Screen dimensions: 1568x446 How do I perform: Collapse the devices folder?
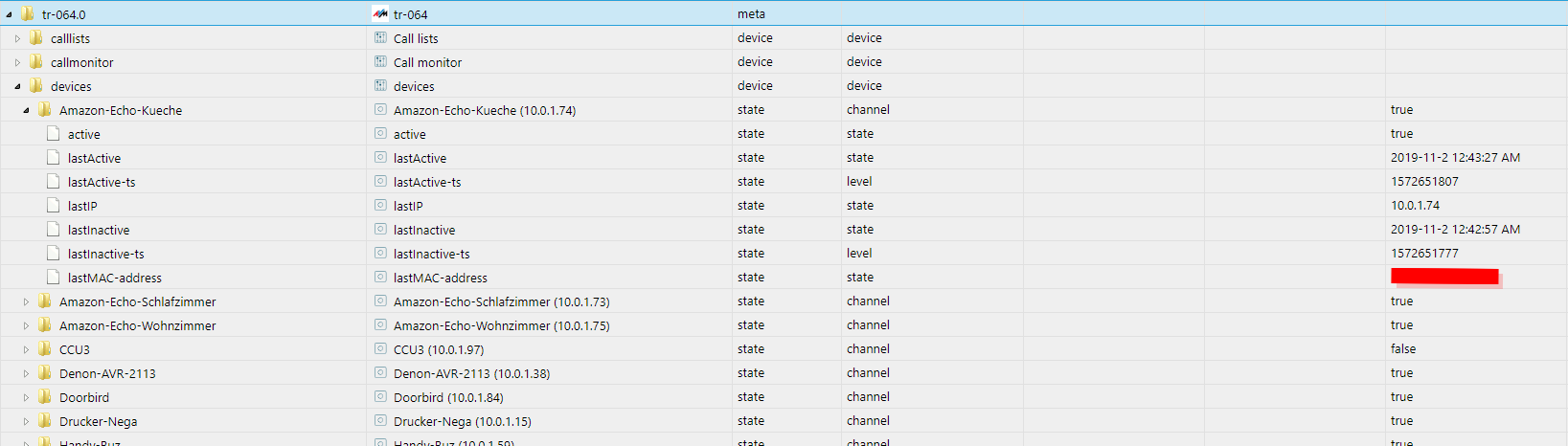click(x=17, y=86)
